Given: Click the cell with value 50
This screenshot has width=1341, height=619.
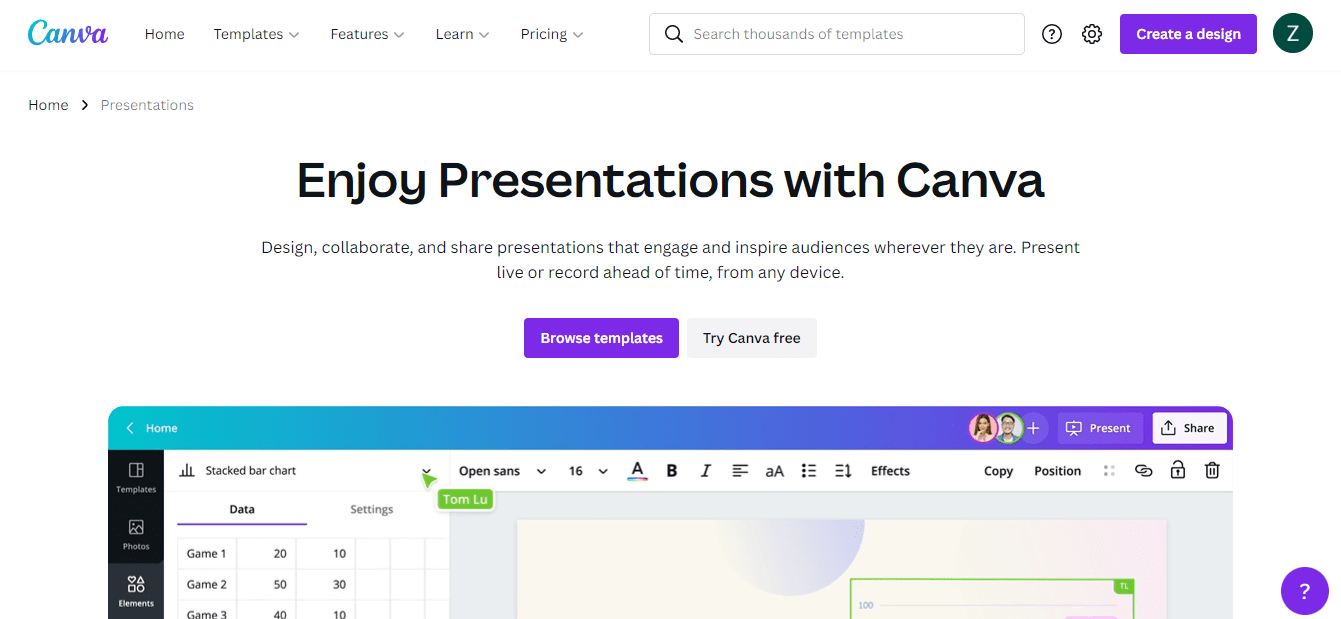Looking at the screenshot, I should [267, 584].
